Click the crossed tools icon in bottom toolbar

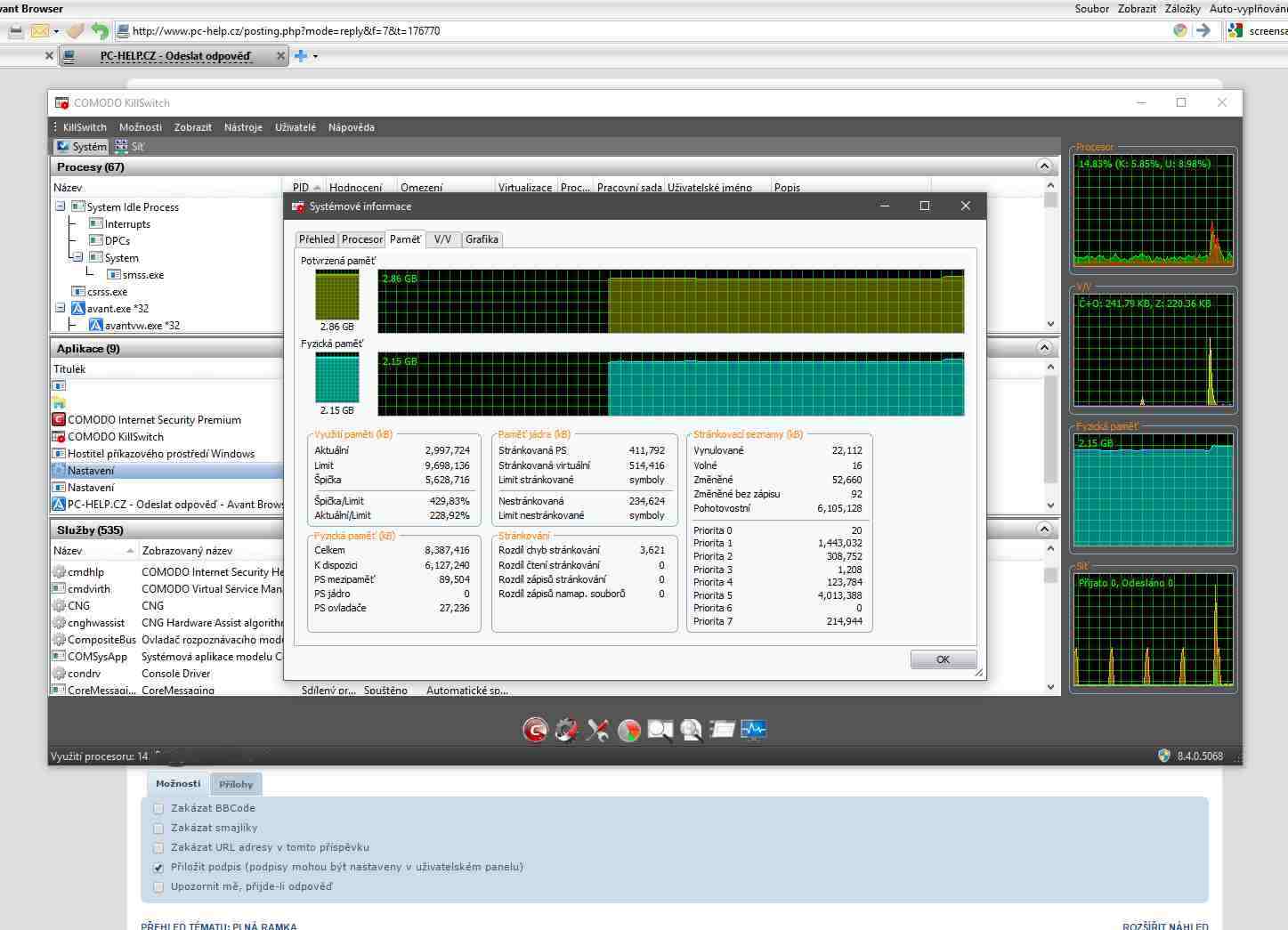tap(597, 731)
